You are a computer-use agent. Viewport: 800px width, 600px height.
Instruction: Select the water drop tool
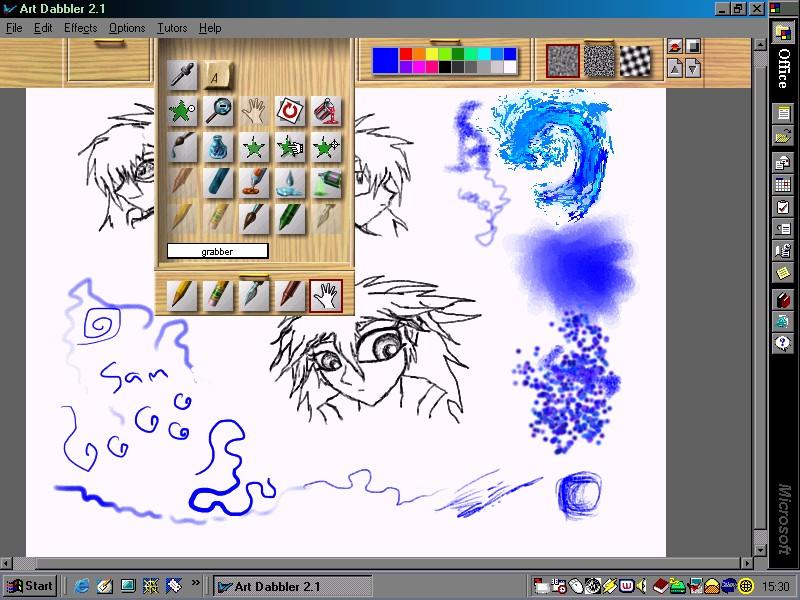pyautogui.click(x=290, y=183)
